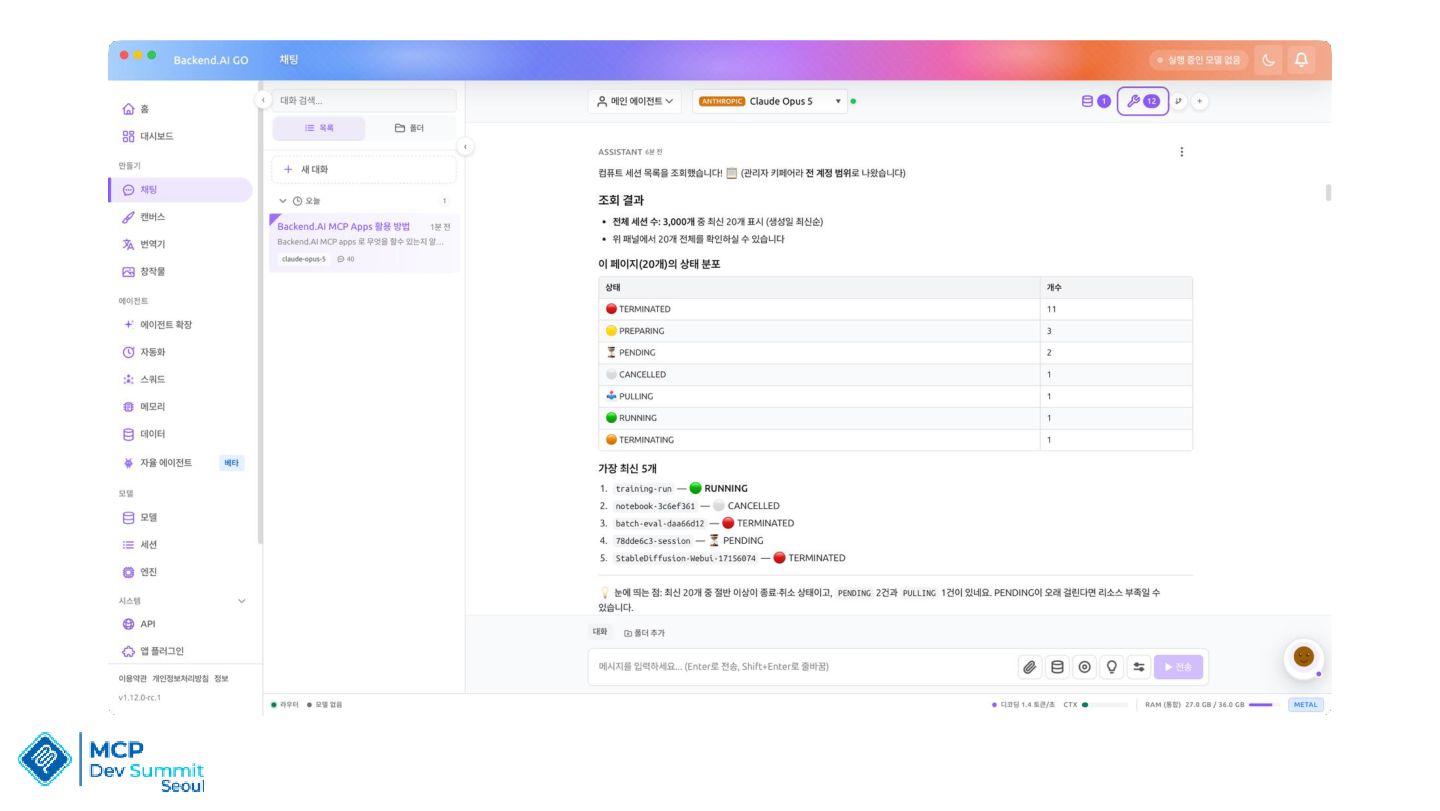Click the database icon in the message bar
The width and height of the screenshot is (1440, 811).
click(1057, 667)
